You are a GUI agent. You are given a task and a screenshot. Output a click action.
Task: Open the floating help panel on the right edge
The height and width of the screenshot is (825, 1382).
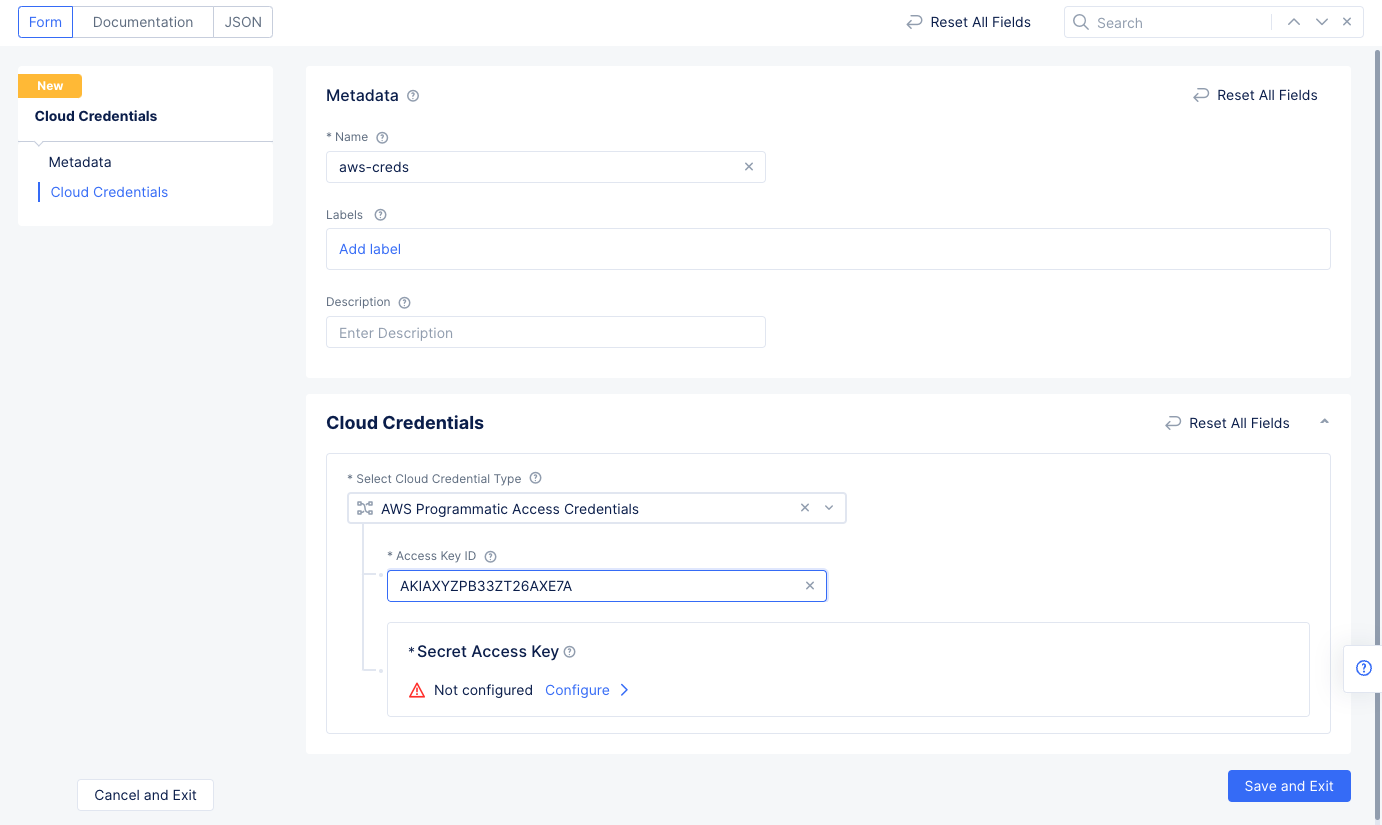1363,668
